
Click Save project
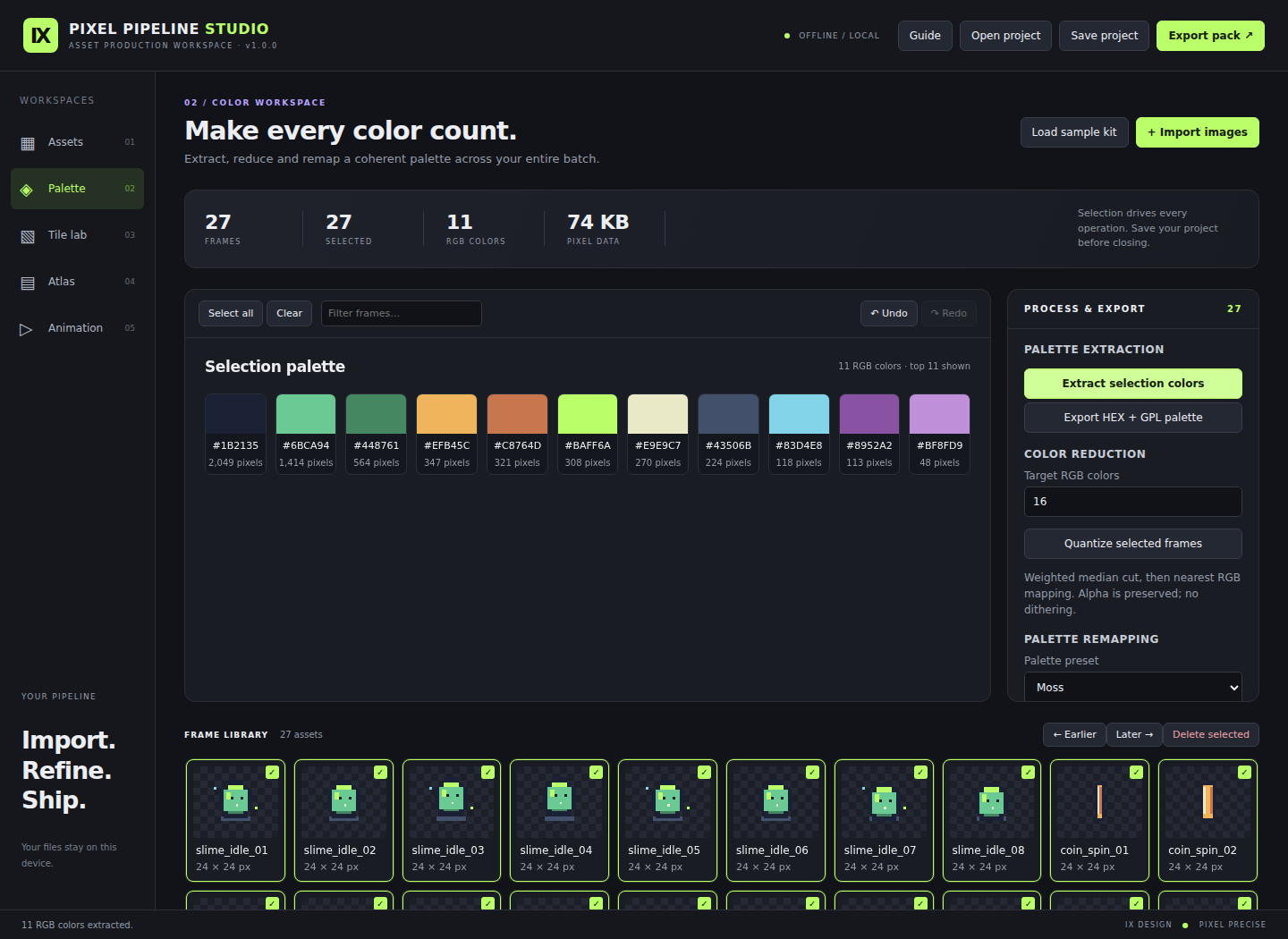(x=1104, y=36)
